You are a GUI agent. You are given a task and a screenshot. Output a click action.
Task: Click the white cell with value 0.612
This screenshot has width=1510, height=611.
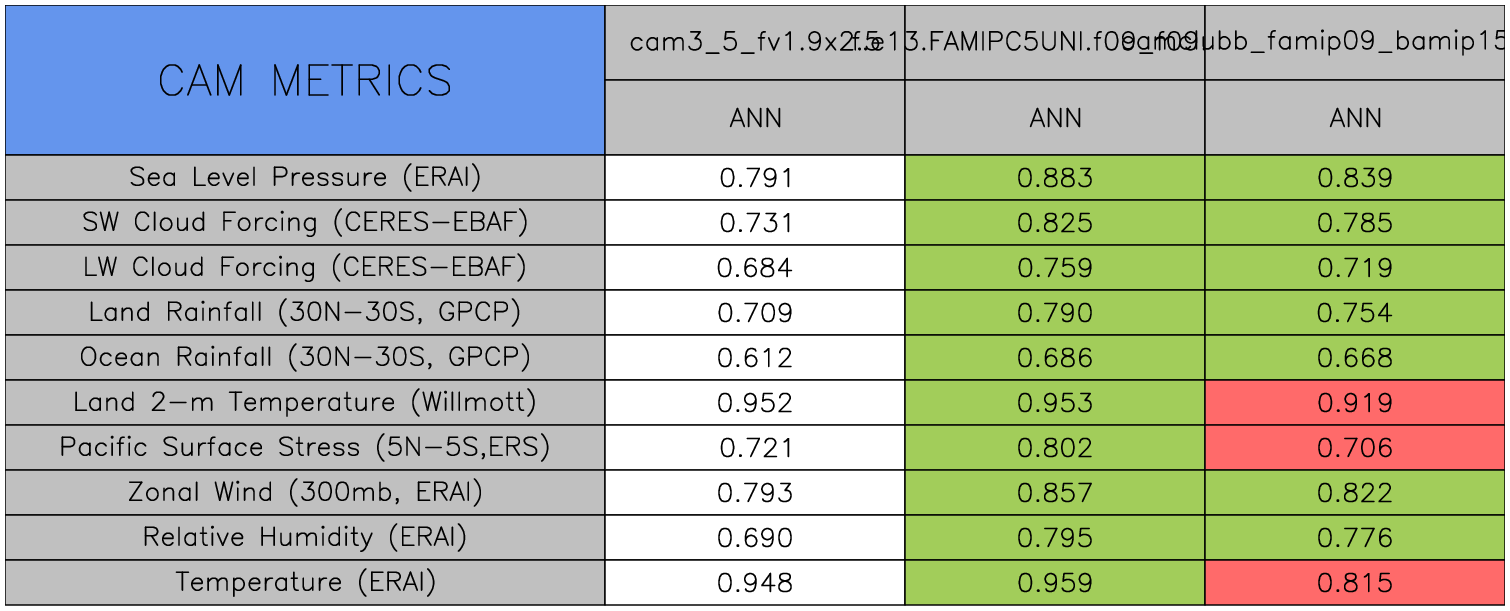point(755,358)
